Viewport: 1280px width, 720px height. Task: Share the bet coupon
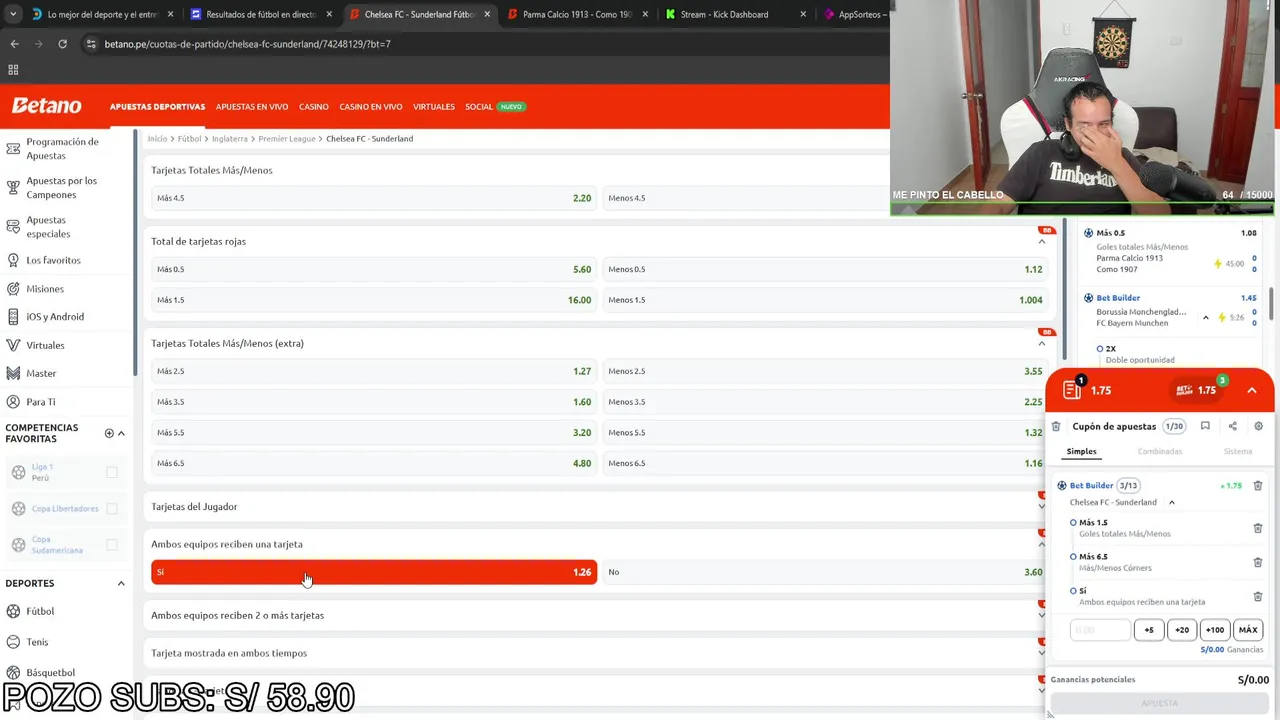1232,426
